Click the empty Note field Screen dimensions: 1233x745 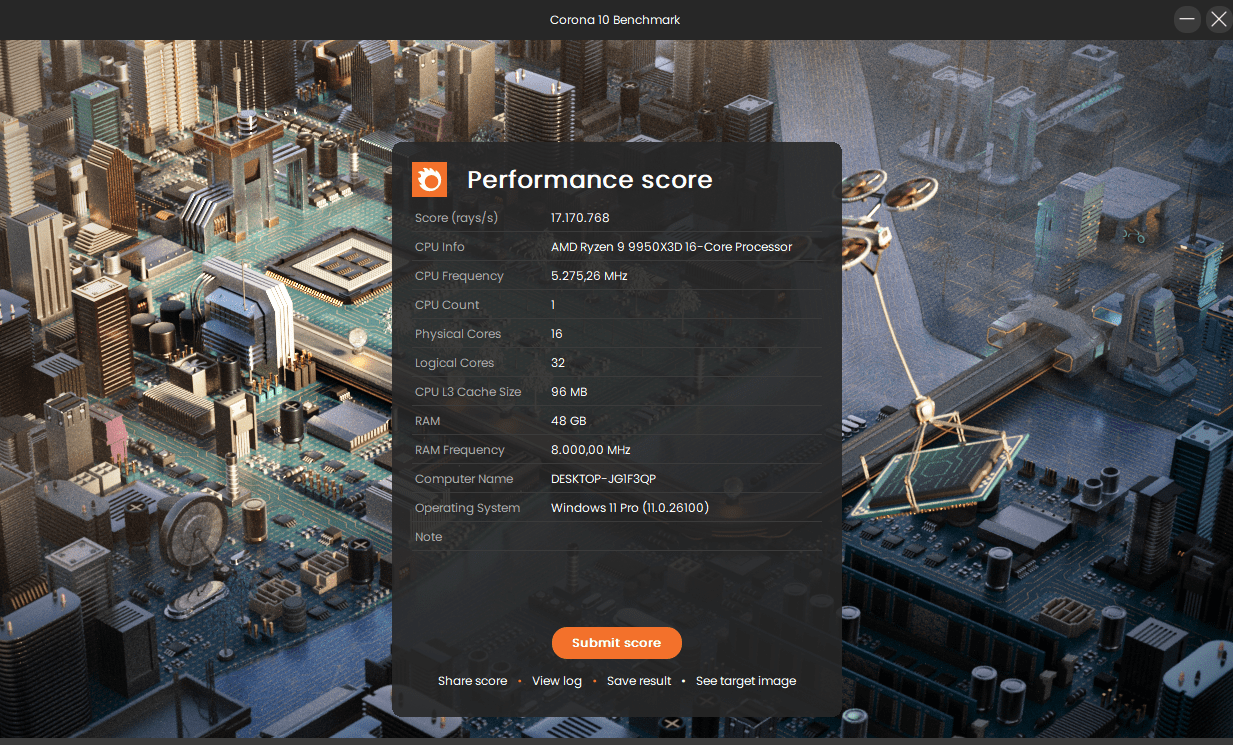point(686,537)
